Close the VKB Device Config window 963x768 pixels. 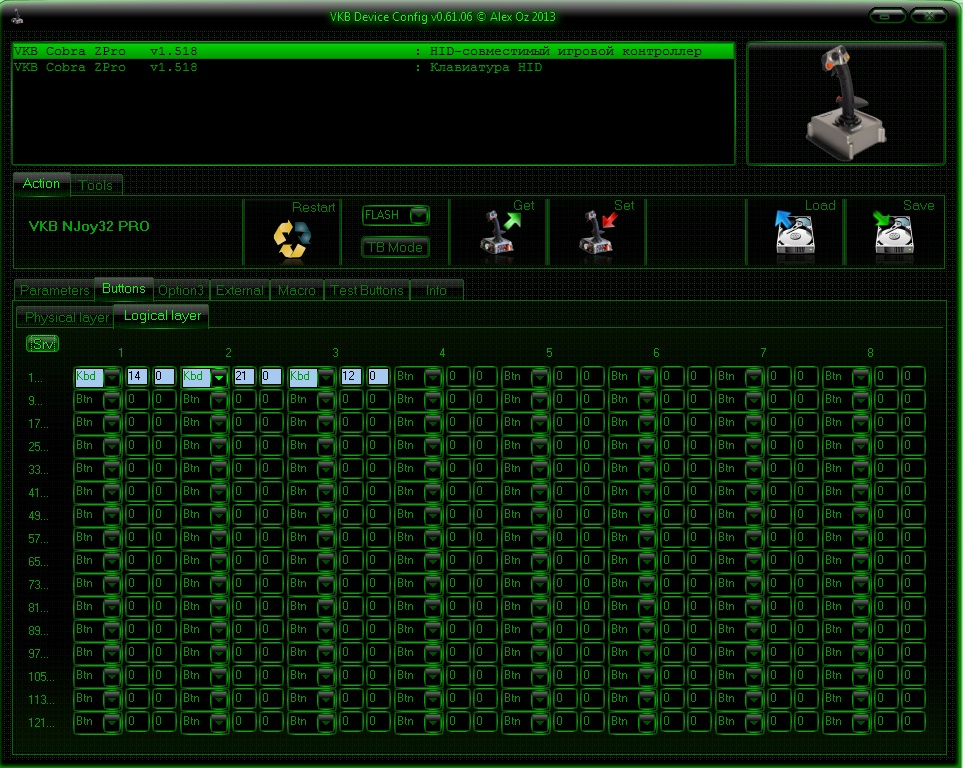coord(929,16)
